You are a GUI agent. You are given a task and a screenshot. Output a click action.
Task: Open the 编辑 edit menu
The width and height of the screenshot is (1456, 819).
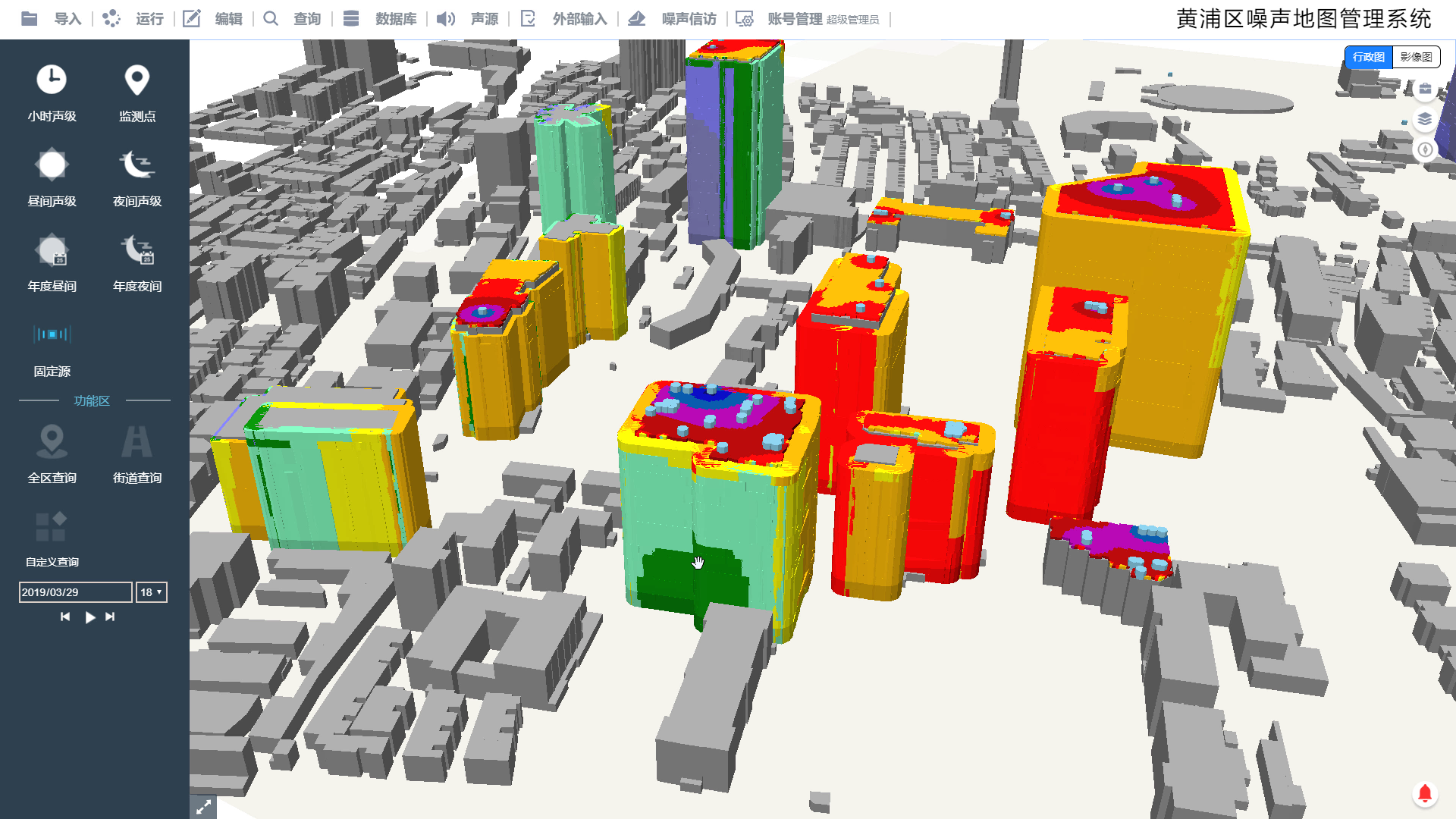228,19
